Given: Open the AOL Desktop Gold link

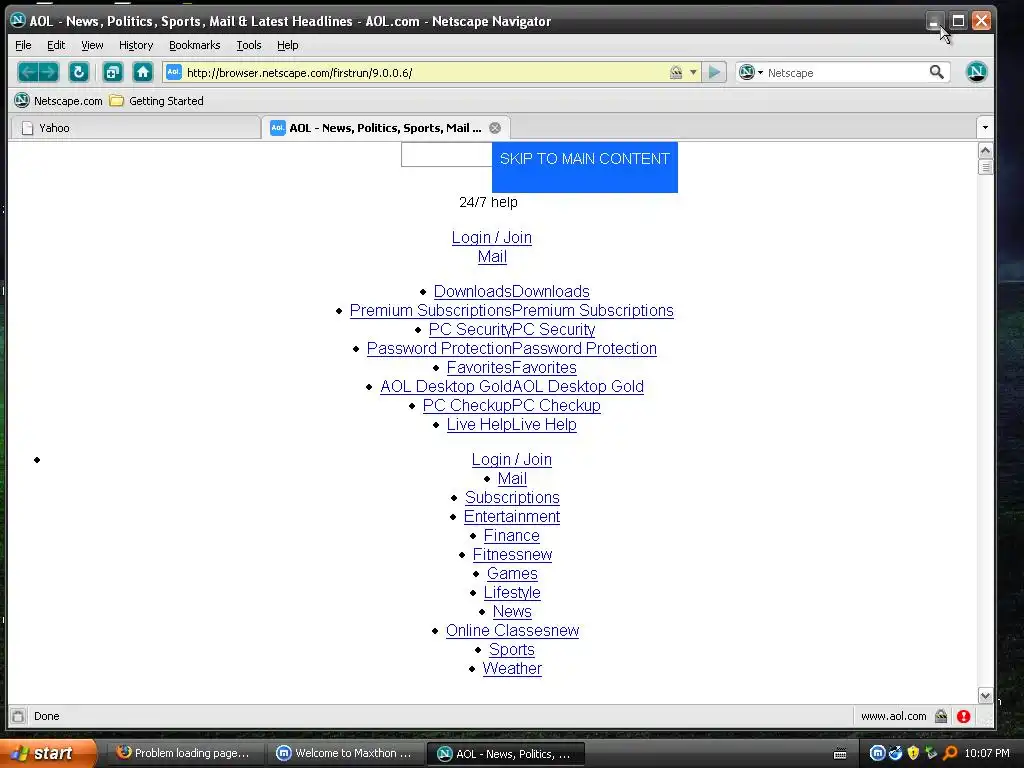Looking at the screenshot, I should point(511,386).
